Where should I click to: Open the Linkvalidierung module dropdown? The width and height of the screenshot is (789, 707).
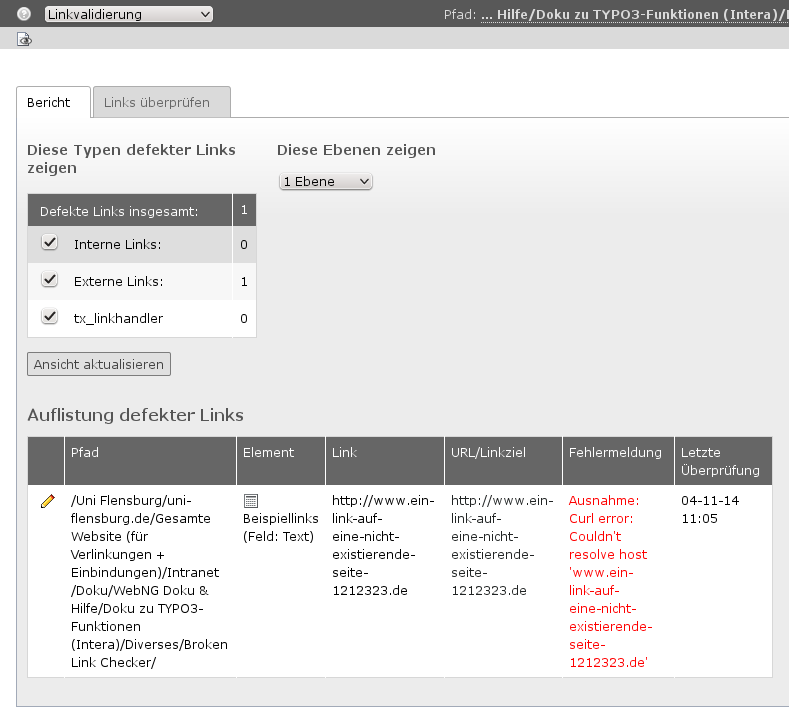(x=128, y=14)
